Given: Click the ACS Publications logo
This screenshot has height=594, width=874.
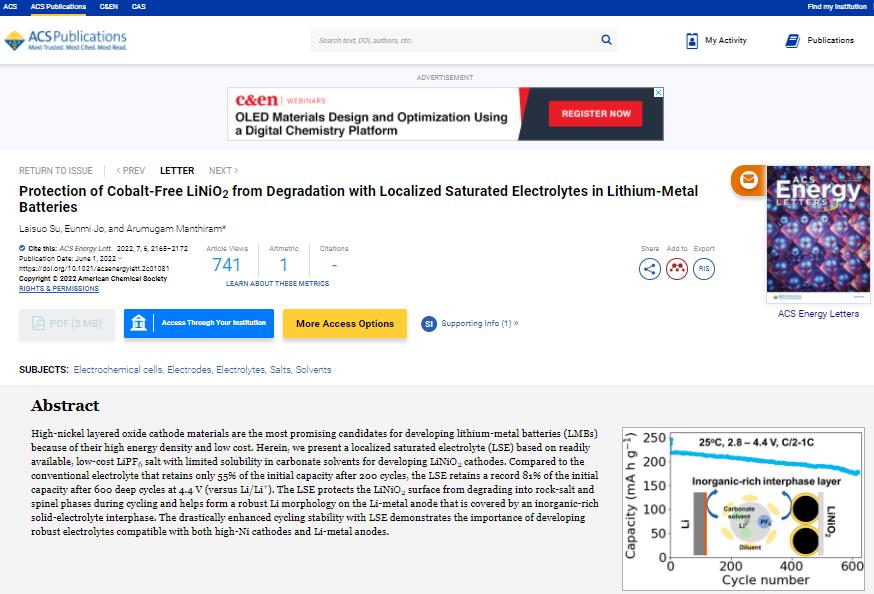Looking at the screenshot, I should click(x=65, y=40).
